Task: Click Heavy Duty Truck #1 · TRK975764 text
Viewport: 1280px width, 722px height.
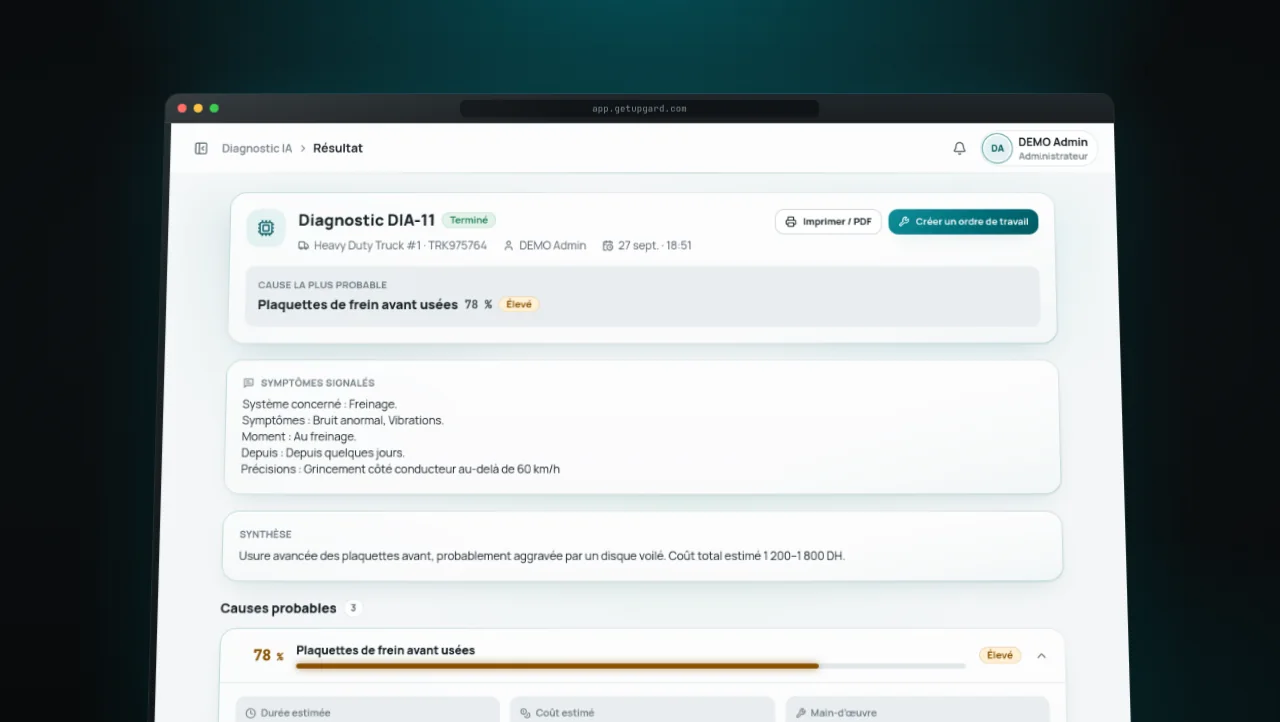Action: click(x=400, y=245)
